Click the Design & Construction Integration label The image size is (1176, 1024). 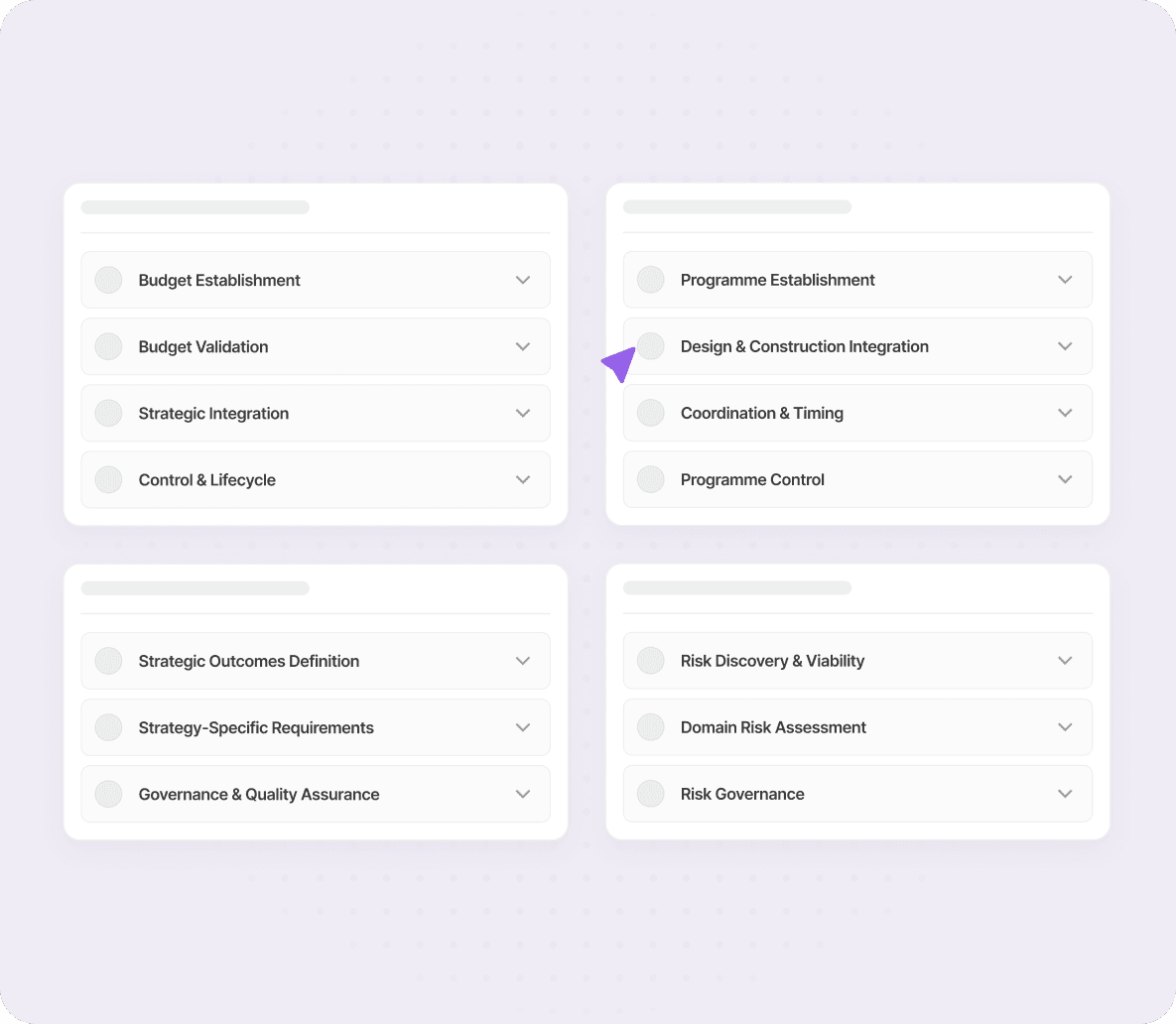click(x=805, y=345)
